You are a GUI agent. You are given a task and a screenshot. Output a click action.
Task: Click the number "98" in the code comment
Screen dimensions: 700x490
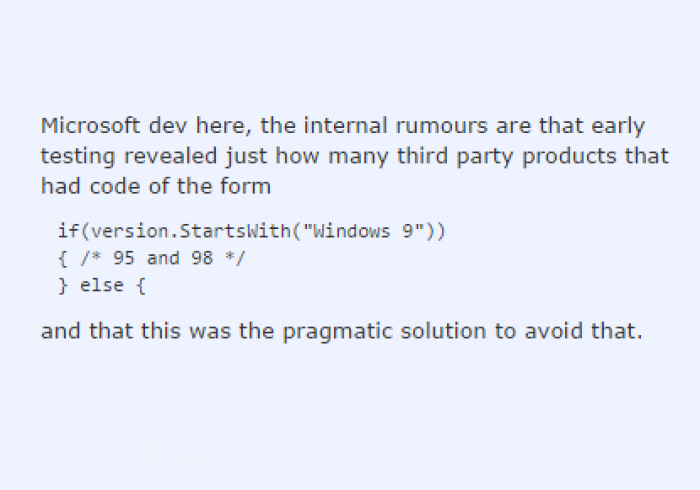(x=202, y=258)
